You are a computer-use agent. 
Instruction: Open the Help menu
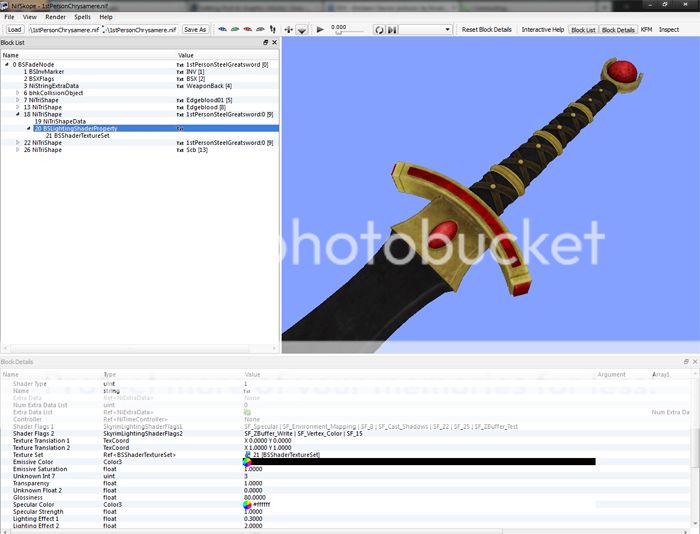pos(106,17)
